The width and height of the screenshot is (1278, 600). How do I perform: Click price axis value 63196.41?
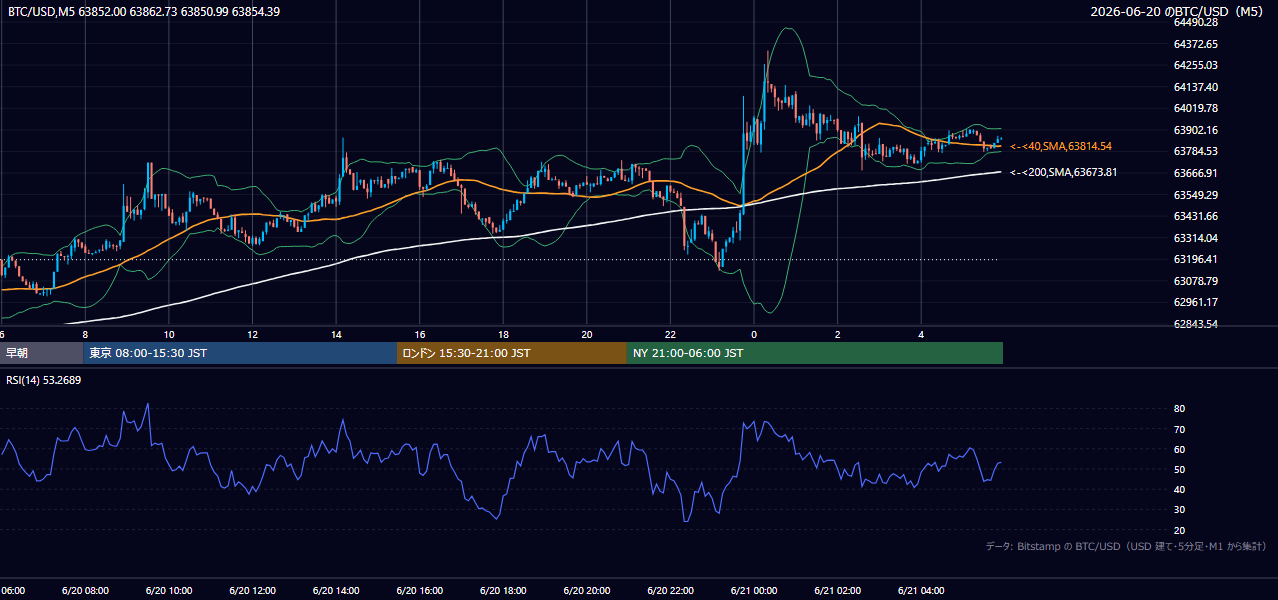(1196, 259)
